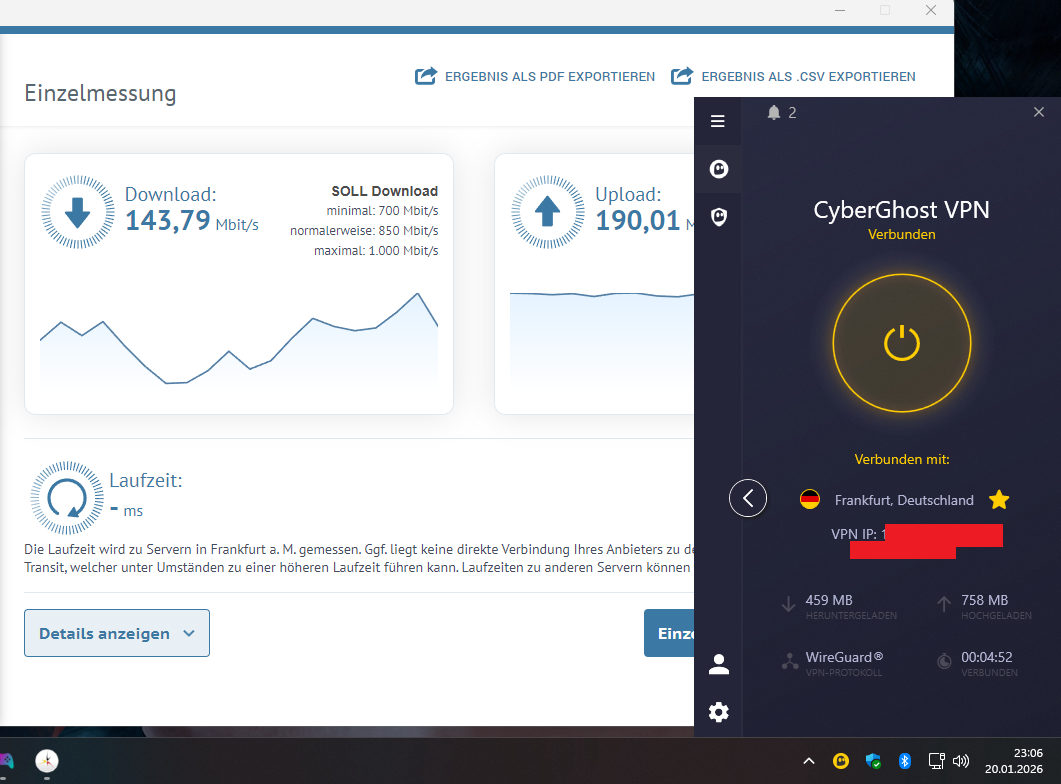Show hidden tray icons chevron

pos(809,761)
